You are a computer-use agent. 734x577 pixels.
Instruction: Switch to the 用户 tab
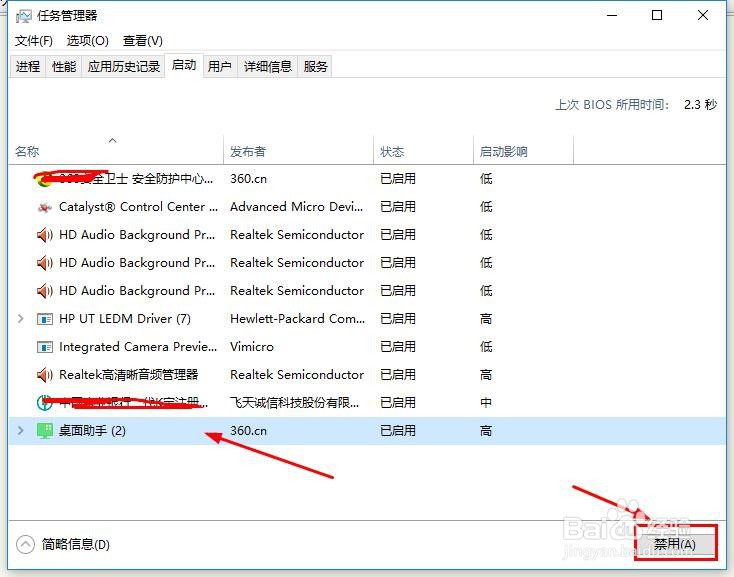[220, 66]
